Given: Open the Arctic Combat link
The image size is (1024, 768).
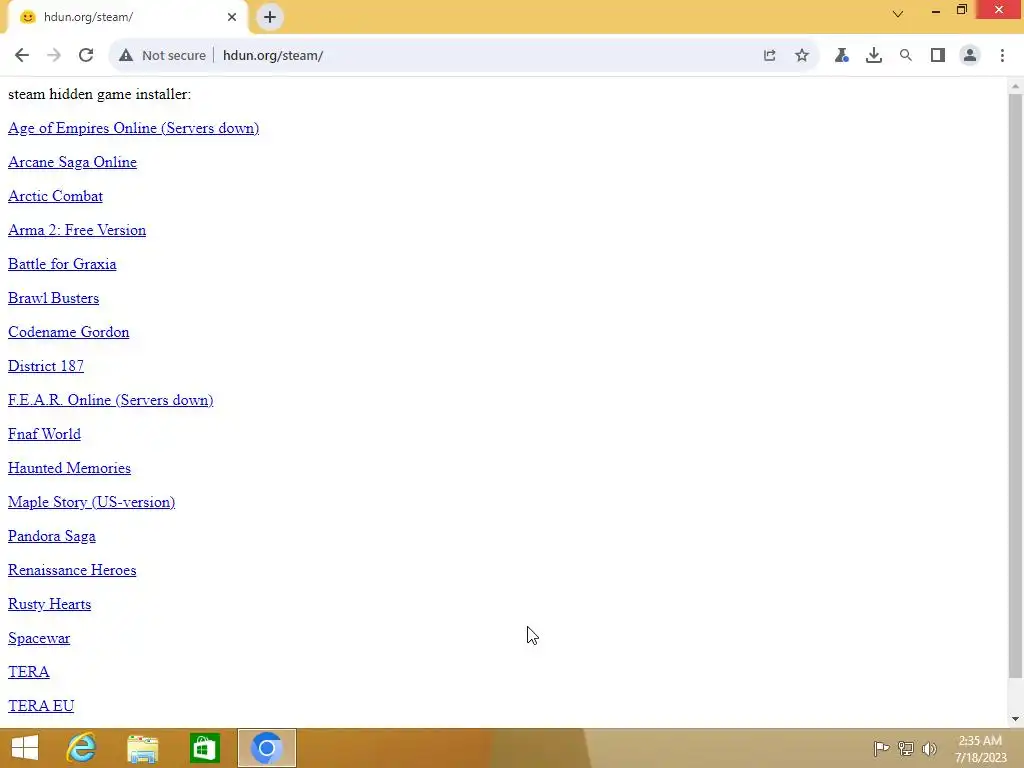Looking at the screenshot, I should (x=56, y=196).
